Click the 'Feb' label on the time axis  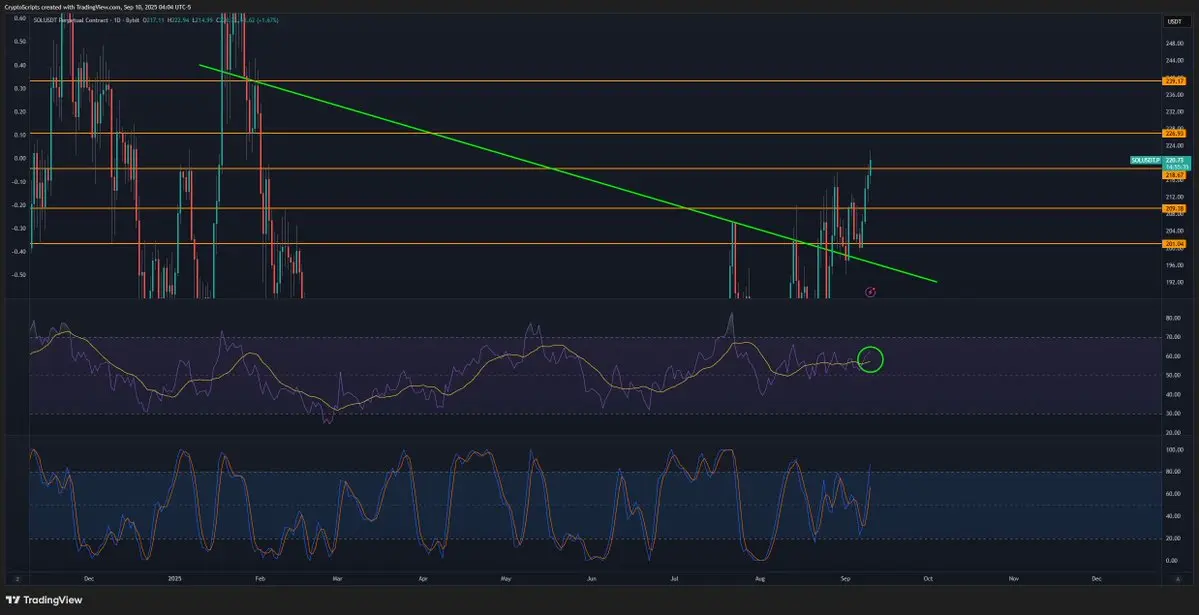point(258,579)
